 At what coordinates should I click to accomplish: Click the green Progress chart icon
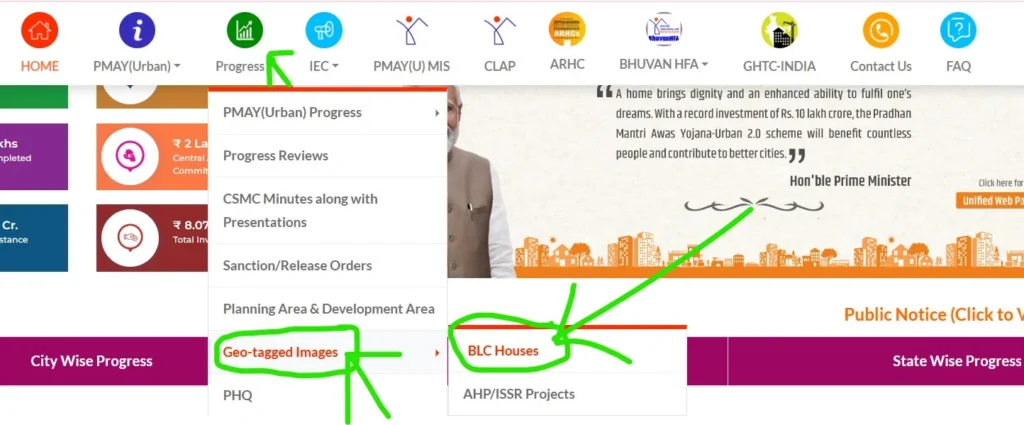pyautogui.click(x=245, y=30)
